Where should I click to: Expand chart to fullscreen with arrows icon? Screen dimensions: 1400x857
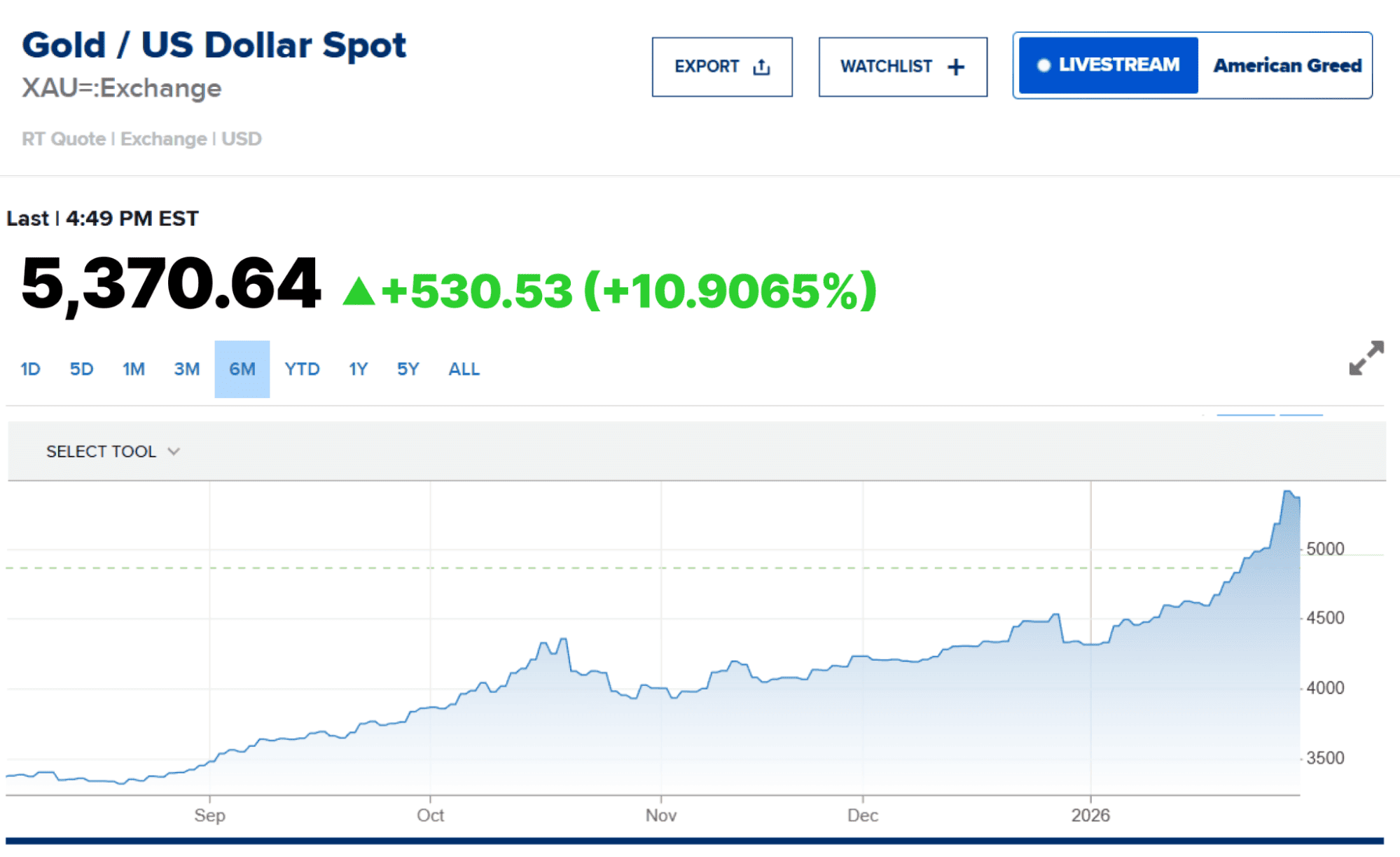point(1366,359)
